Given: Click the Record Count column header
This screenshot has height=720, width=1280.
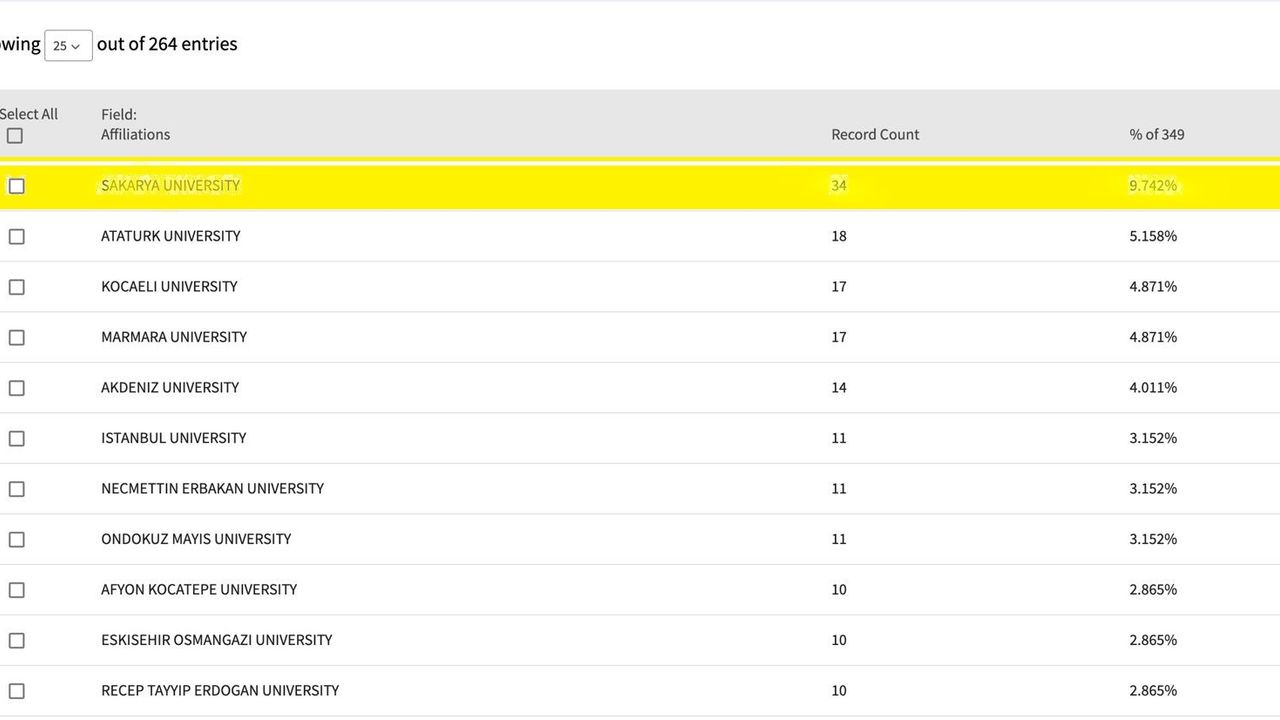Looking at the screenshot, I should click(x=875, y=135).
